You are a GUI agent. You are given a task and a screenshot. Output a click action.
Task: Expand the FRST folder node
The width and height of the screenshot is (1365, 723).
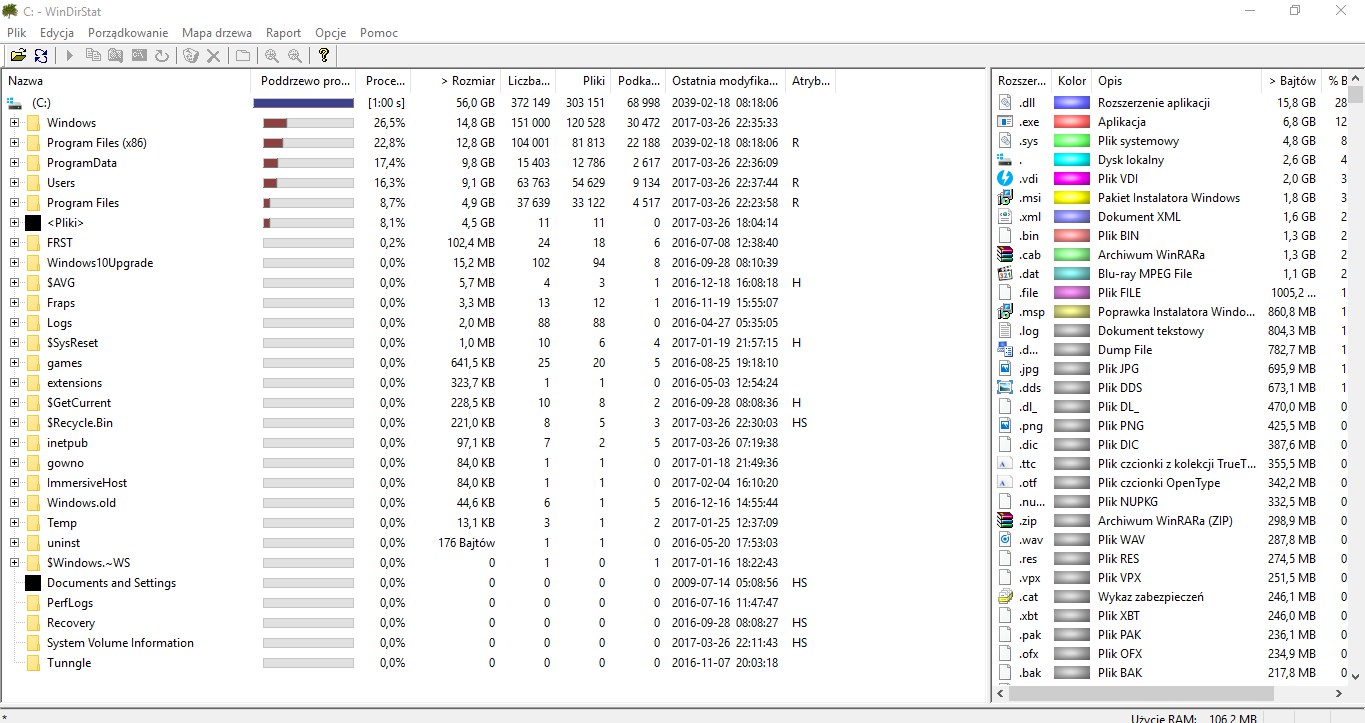(14, 243)
